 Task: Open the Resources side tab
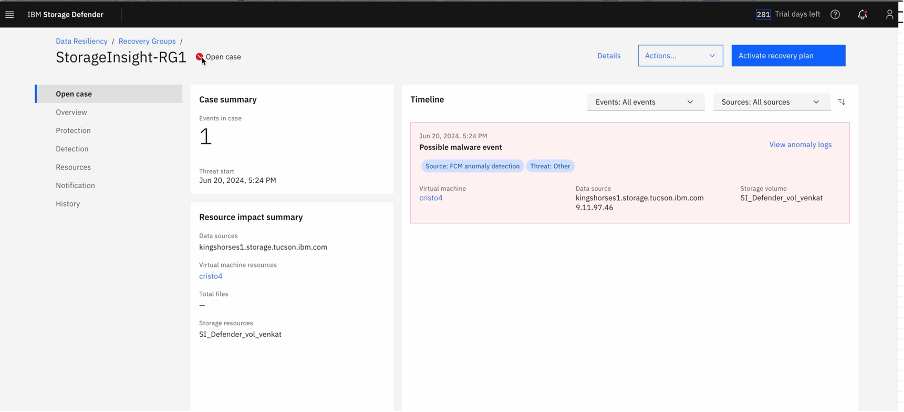tap(73, 167)
